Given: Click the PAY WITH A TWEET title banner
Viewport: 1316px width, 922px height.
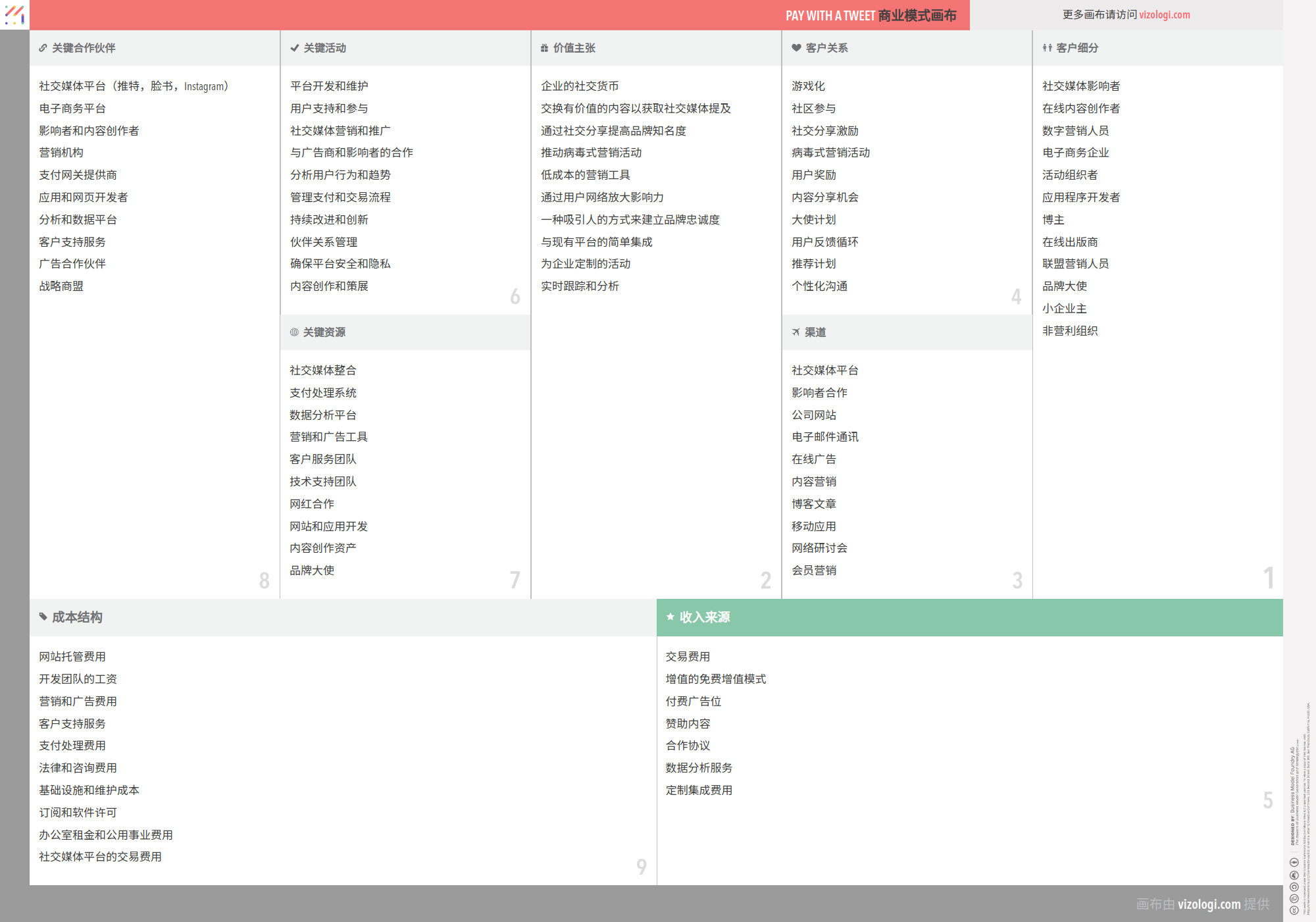Looking at the screenshot, I should (870, 14).
